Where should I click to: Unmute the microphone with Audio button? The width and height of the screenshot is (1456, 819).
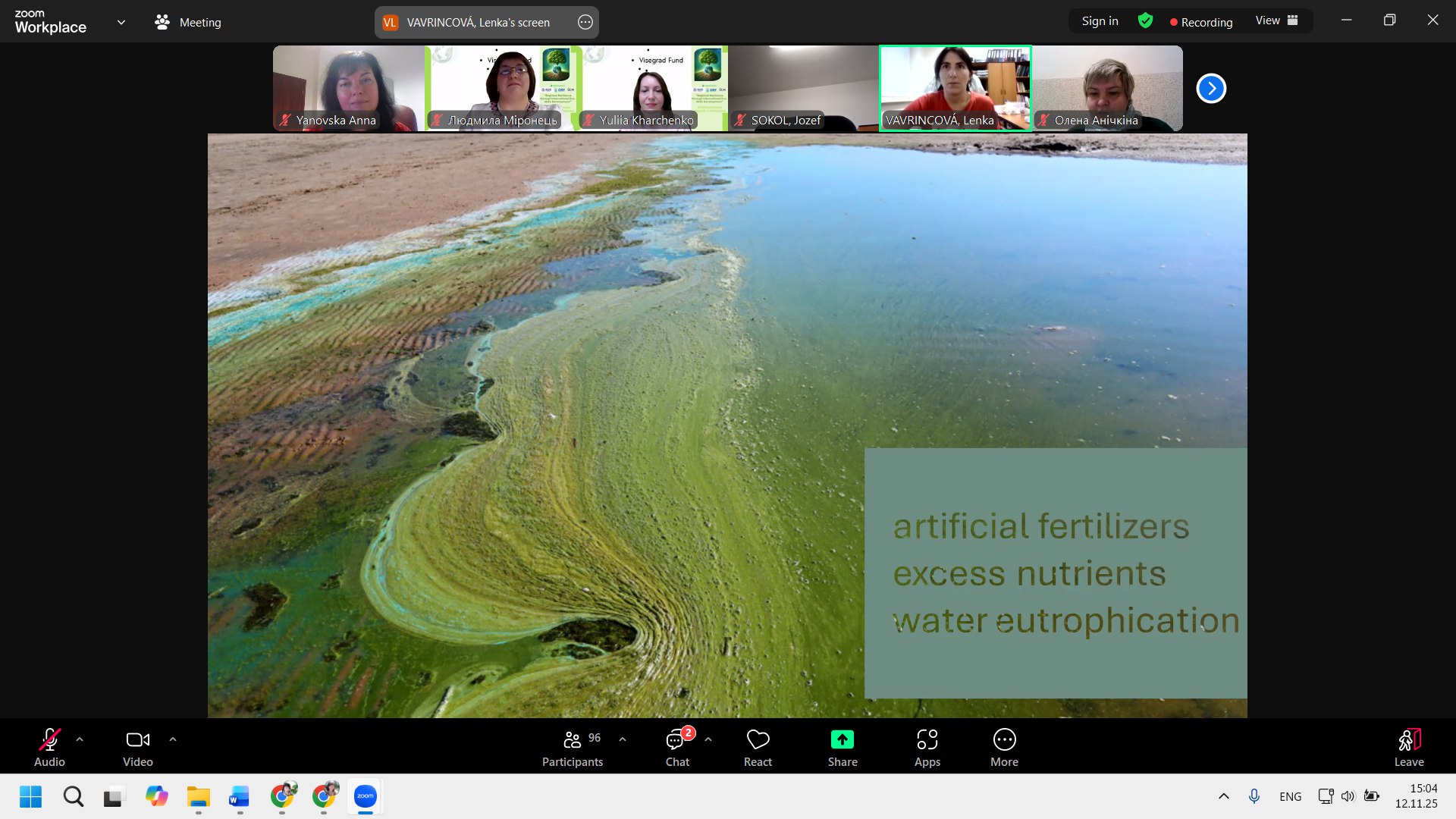(49, 747)
